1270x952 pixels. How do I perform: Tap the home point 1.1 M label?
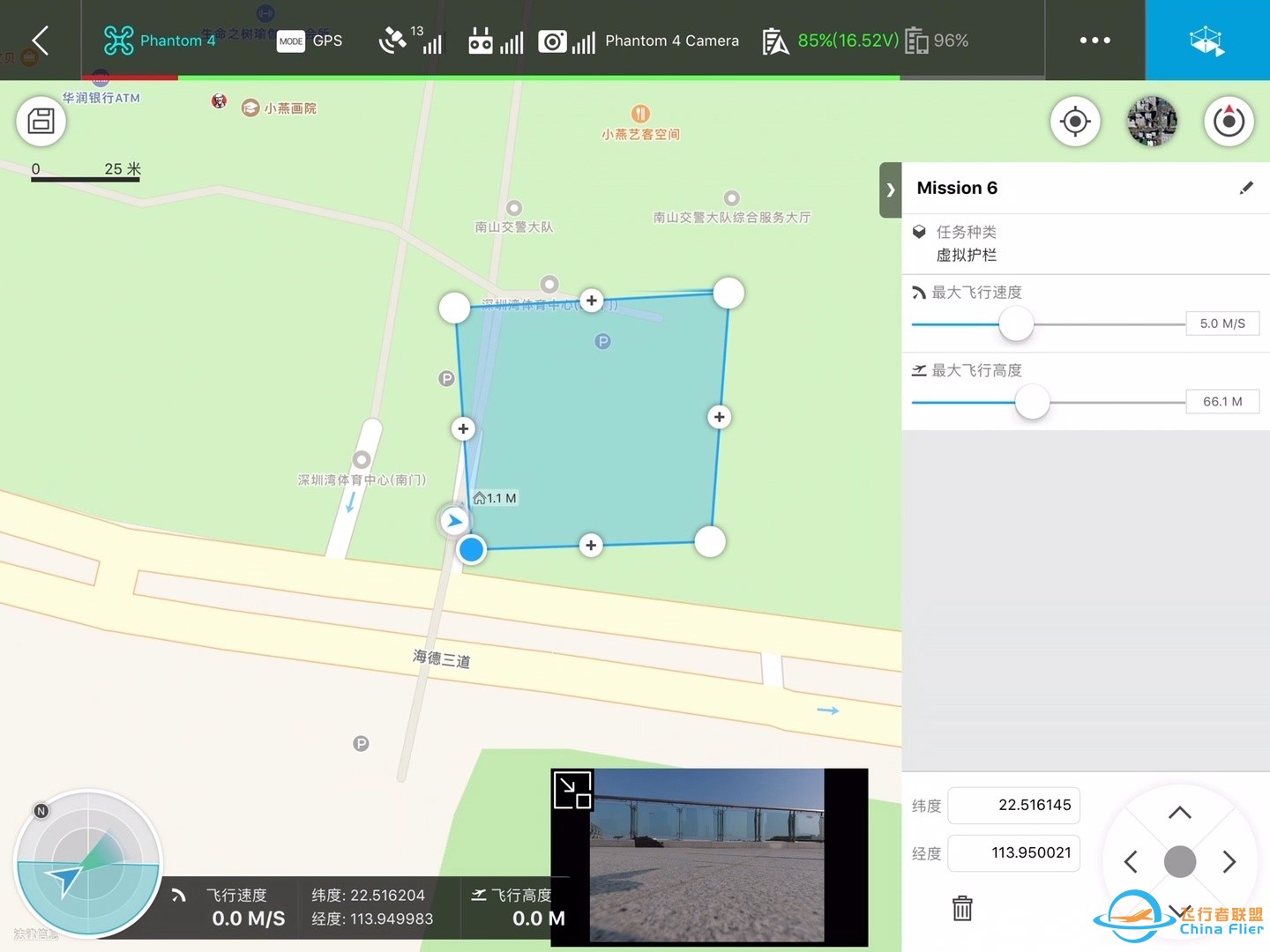click(x=495, y=498)
